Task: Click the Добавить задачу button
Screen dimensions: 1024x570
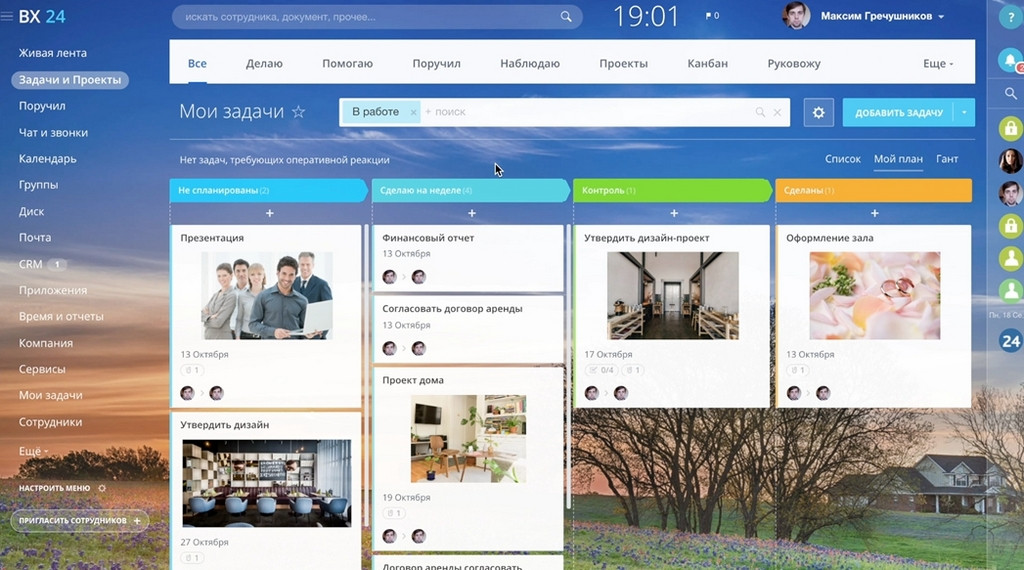Action: (x=898, y=112)
